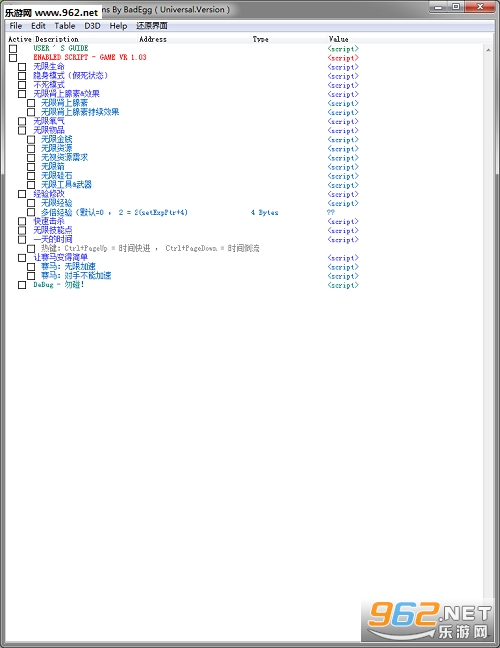Open the Table menu

pyautogui.click(x=65, y=26)
